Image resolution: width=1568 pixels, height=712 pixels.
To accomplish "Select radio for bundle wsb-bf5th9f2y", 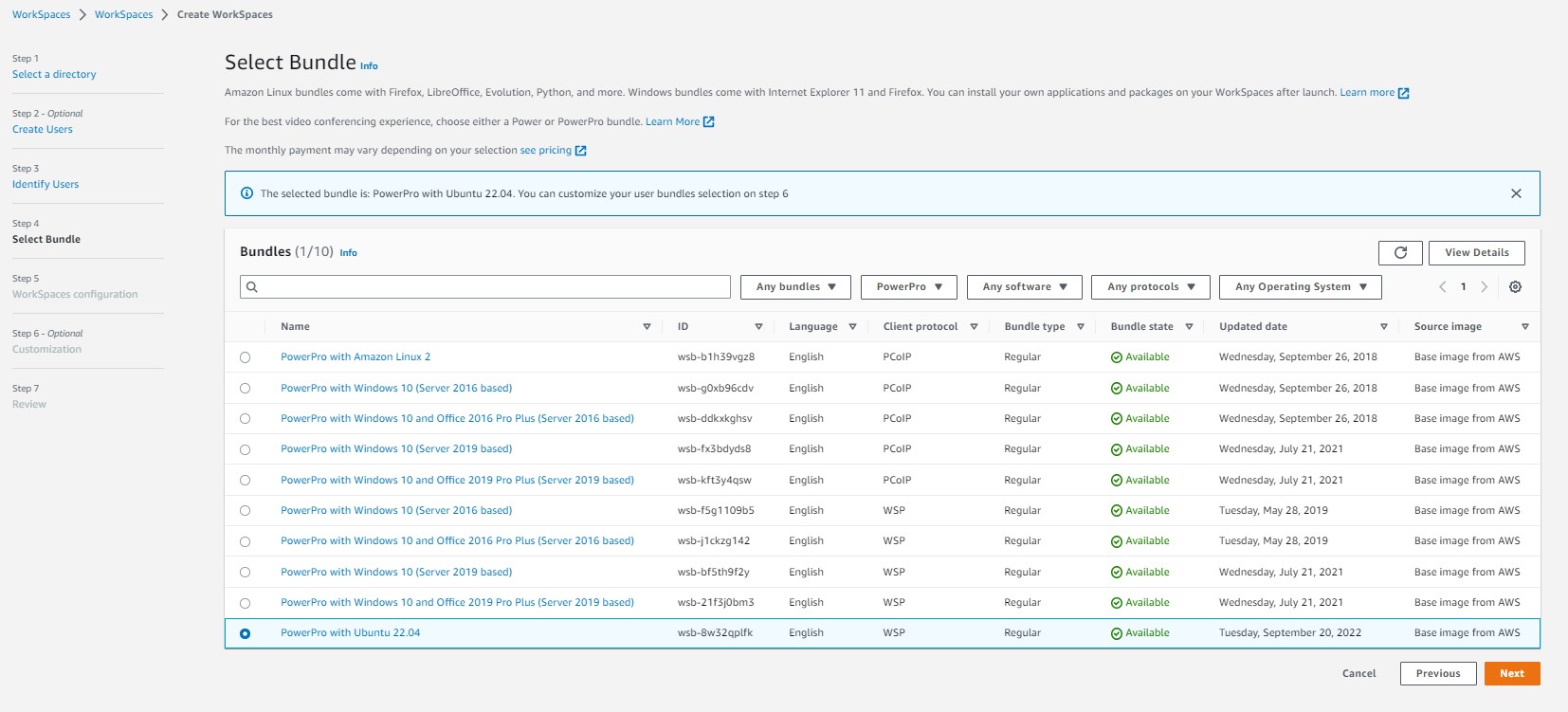I will (245, 572).
